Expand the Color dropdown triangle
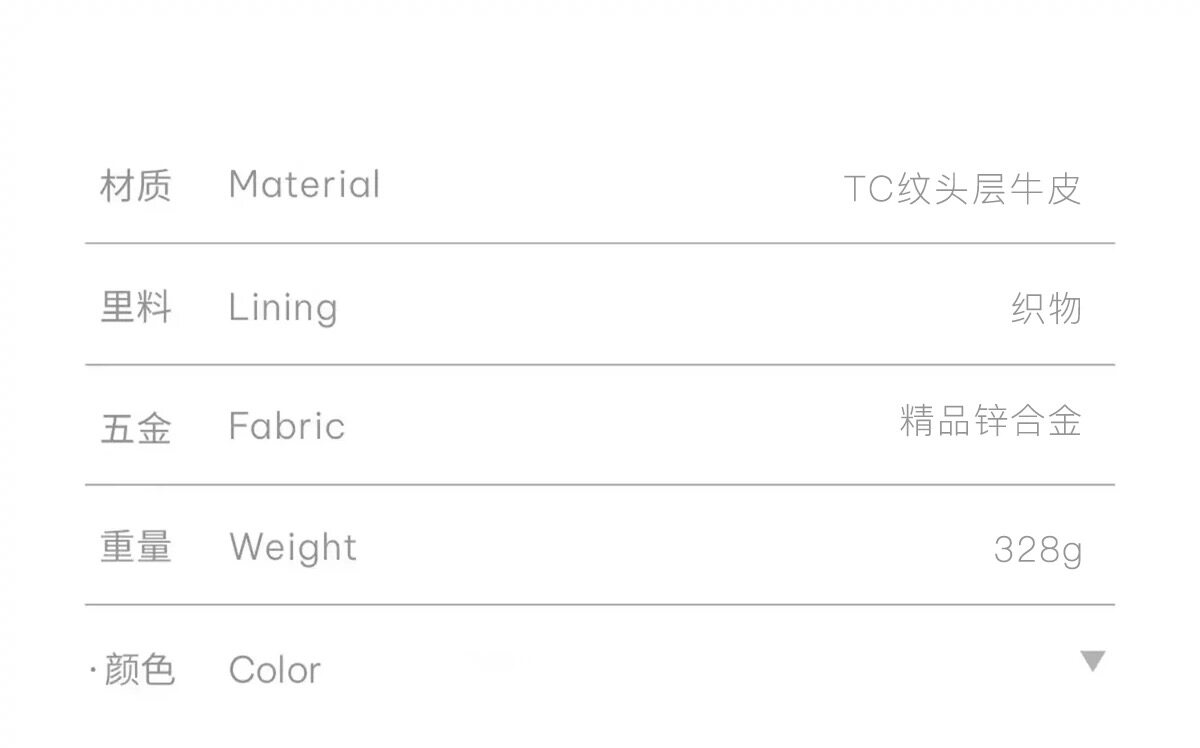 [x=1093, y=661]
